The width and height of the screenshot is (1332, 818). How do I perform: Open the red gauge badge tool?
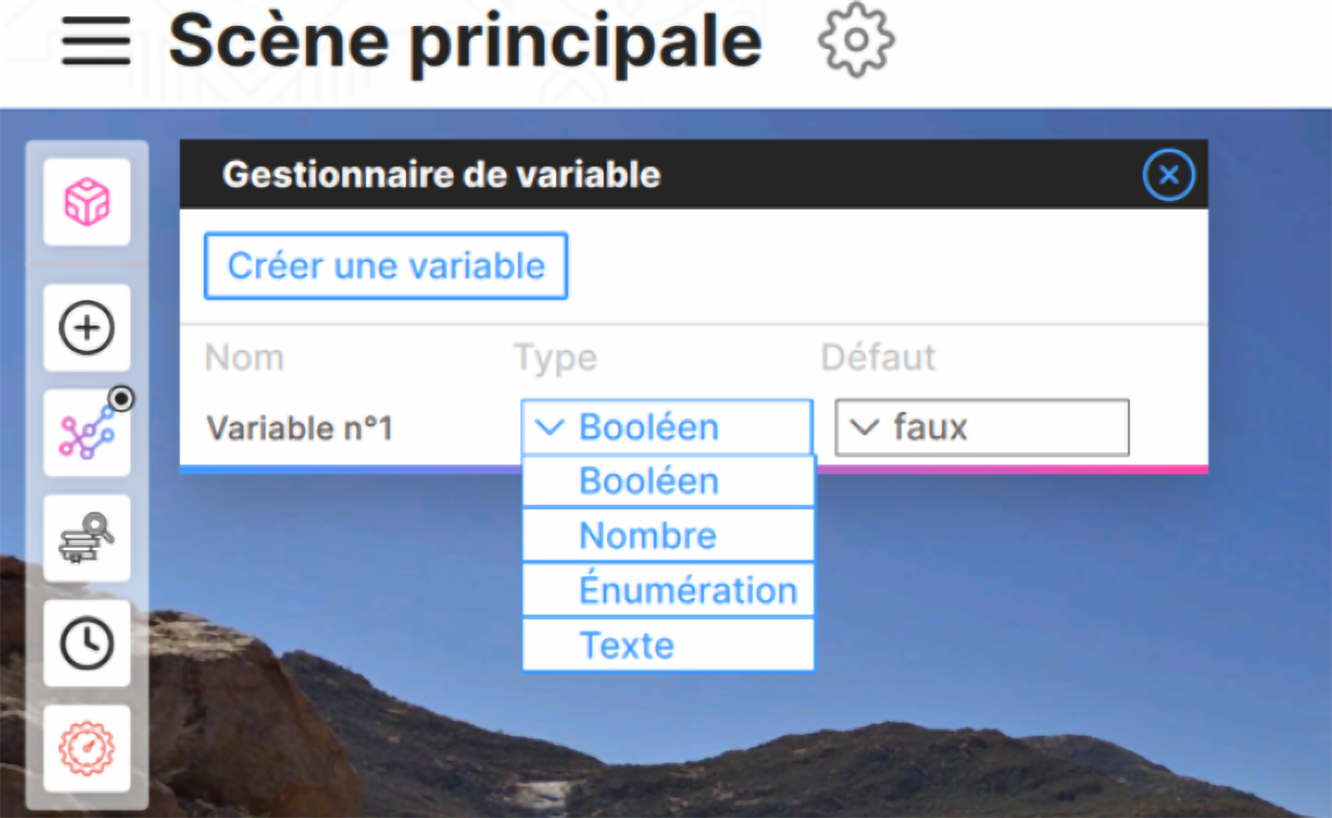pos(87,748)
